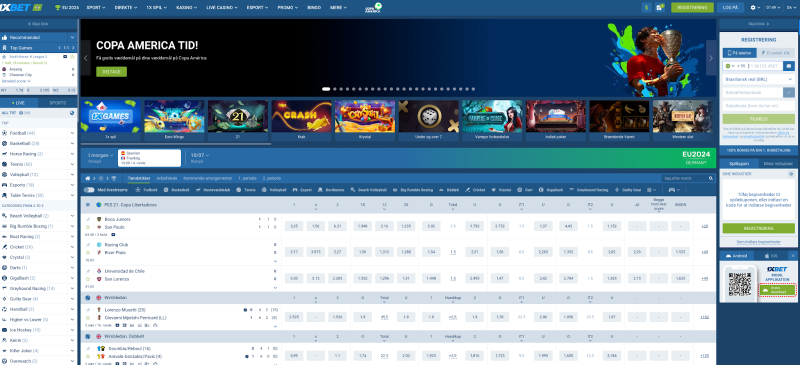Favorite South Korea K League 2 game star
The width and height of the screenshot is (800, 365).
pyautogui.click(x=72, y=57)
